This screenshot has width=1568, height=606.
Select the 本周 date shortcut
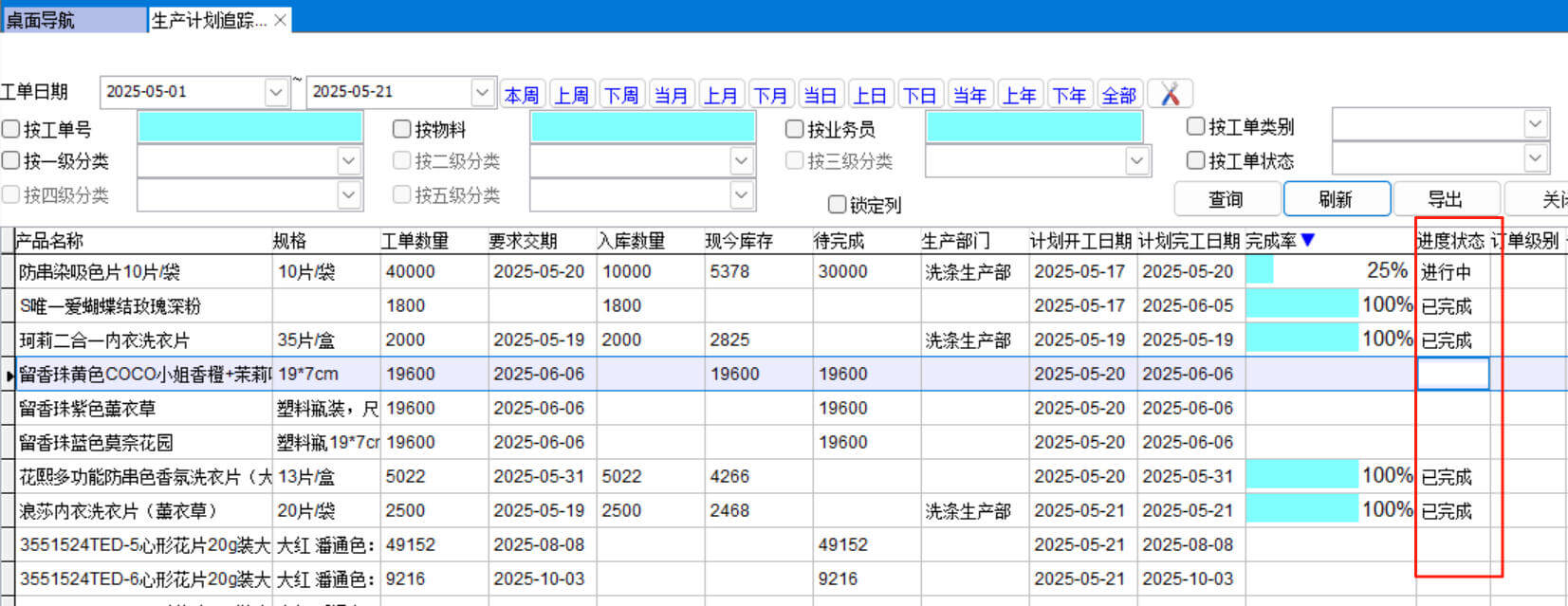coord(521,95)
